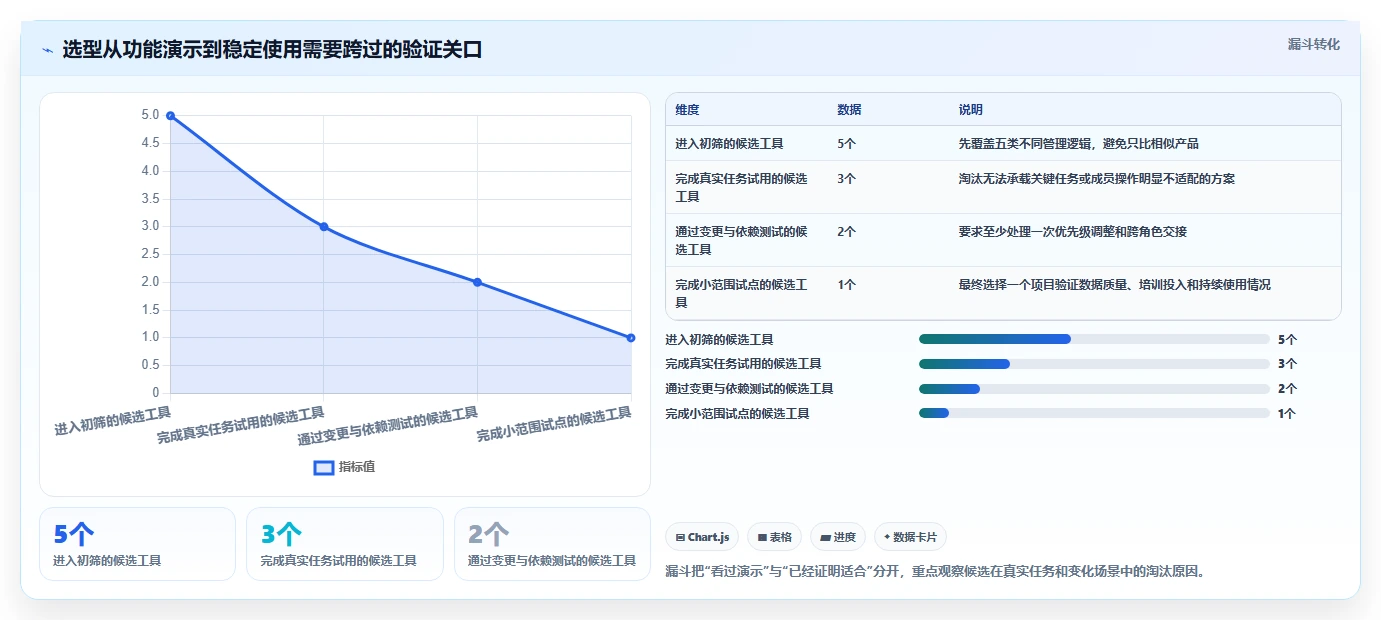Click the 维度 table column header
Image resolution: width=1381 pixels, height=620 pixels.
(687, 110)
